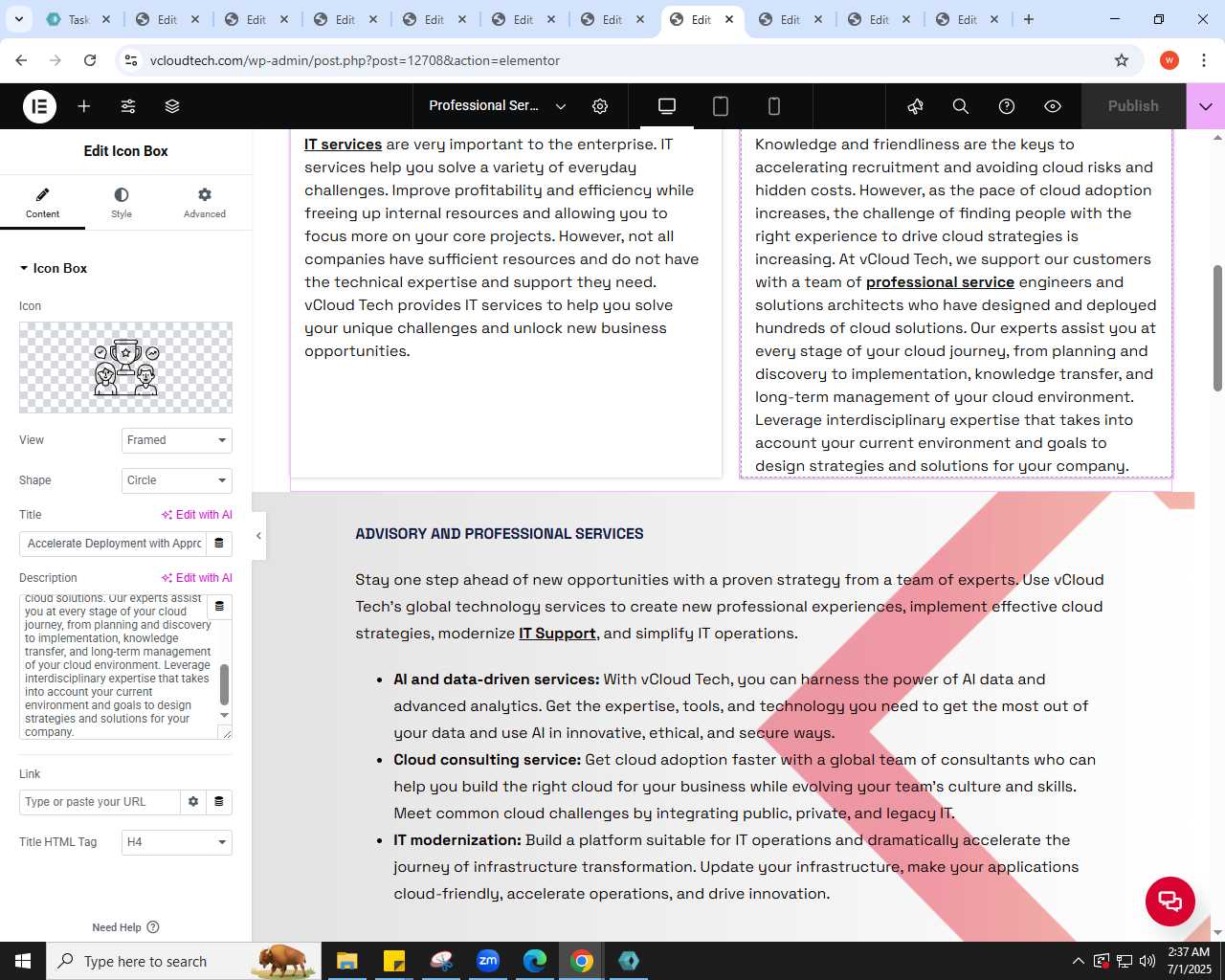
Task: Open dynamic tags for Title field
Action: [x=219, y=544]
